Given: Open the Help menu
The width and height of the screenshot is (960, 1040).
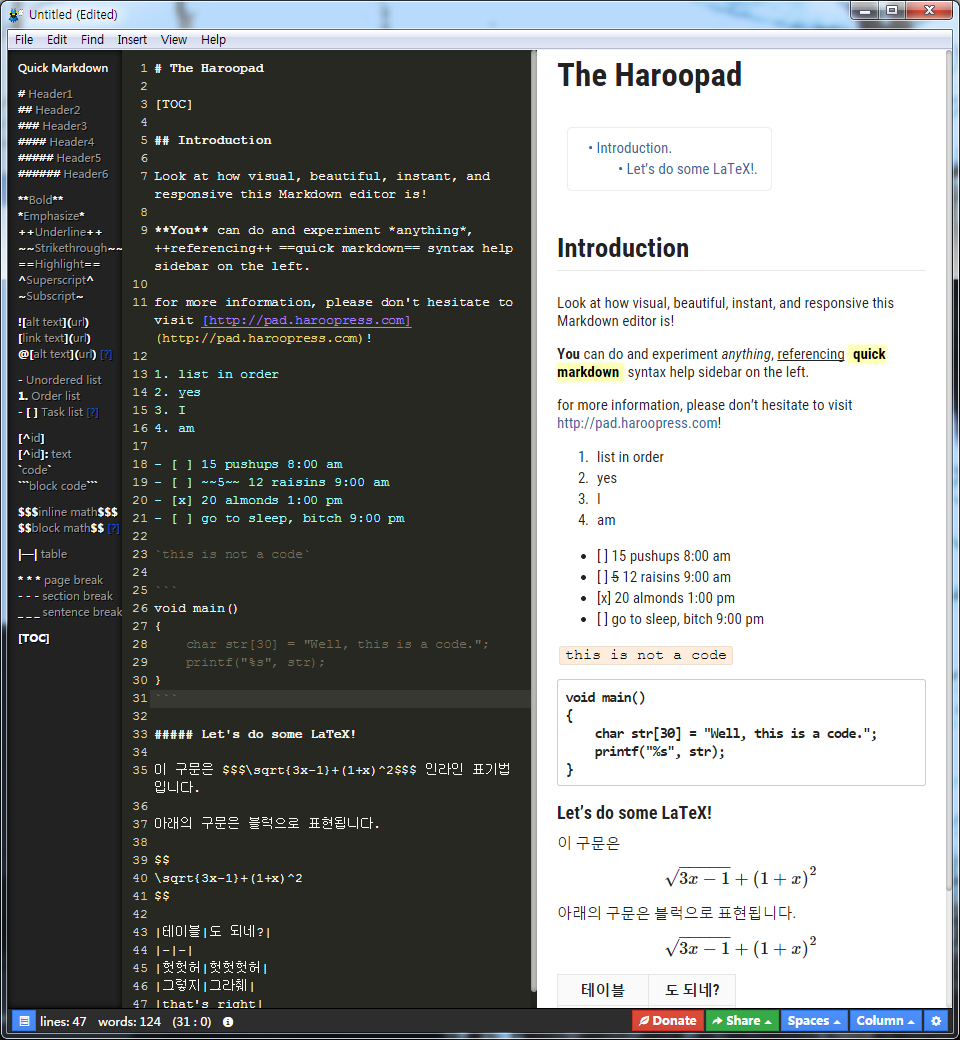Looking at the screenshot, I should (x=214, y=40).
